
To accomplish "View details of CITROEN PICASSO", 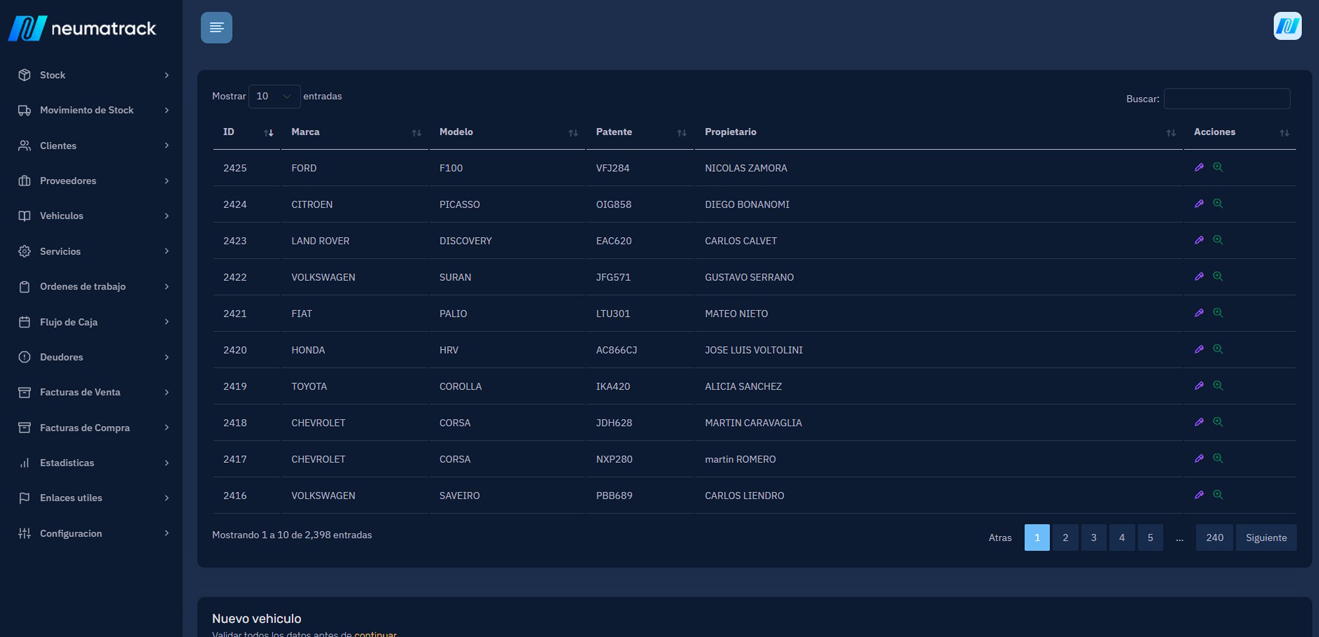I will coord(1218,204).
